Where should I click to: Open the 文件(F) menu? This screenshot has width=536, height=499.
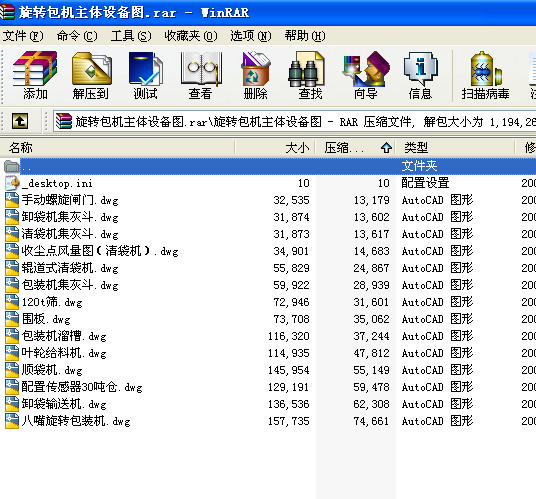coord(23,36)
